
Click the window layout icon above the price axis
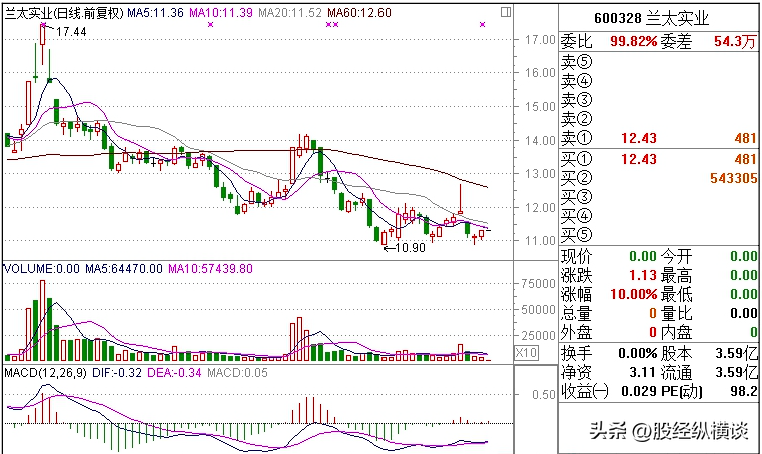(506, 12)
